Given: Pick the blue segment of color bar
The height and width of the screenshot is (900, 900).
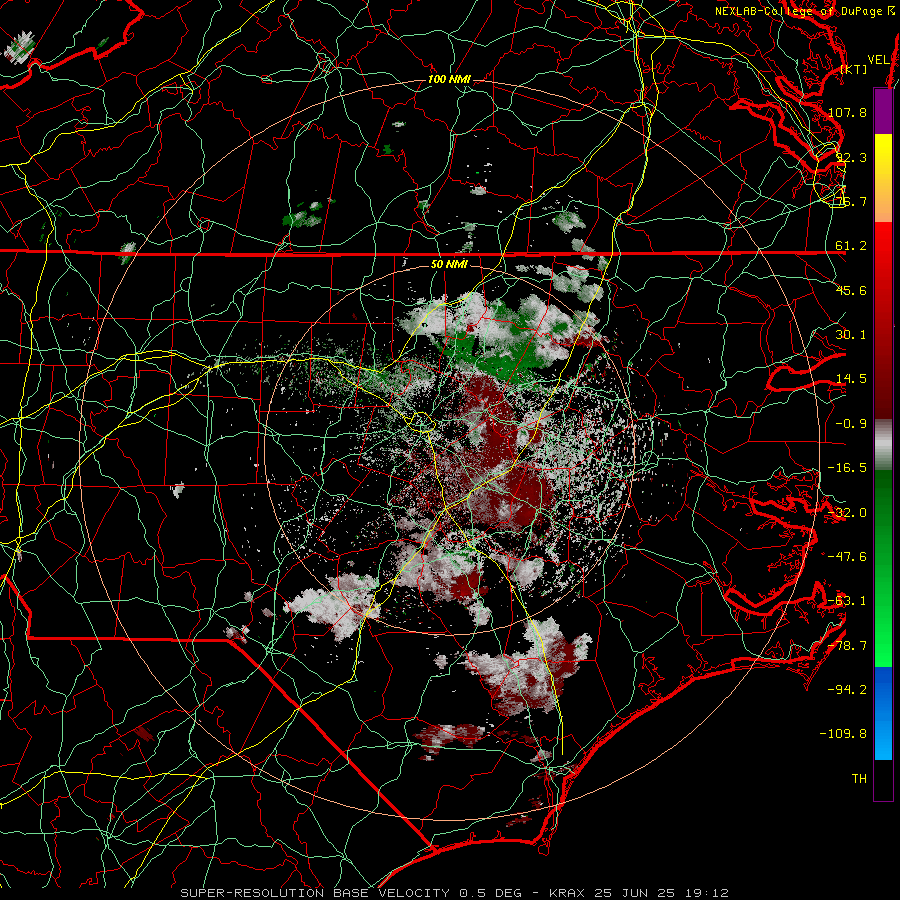Looking at the screenshot, I should click(883, 713).
